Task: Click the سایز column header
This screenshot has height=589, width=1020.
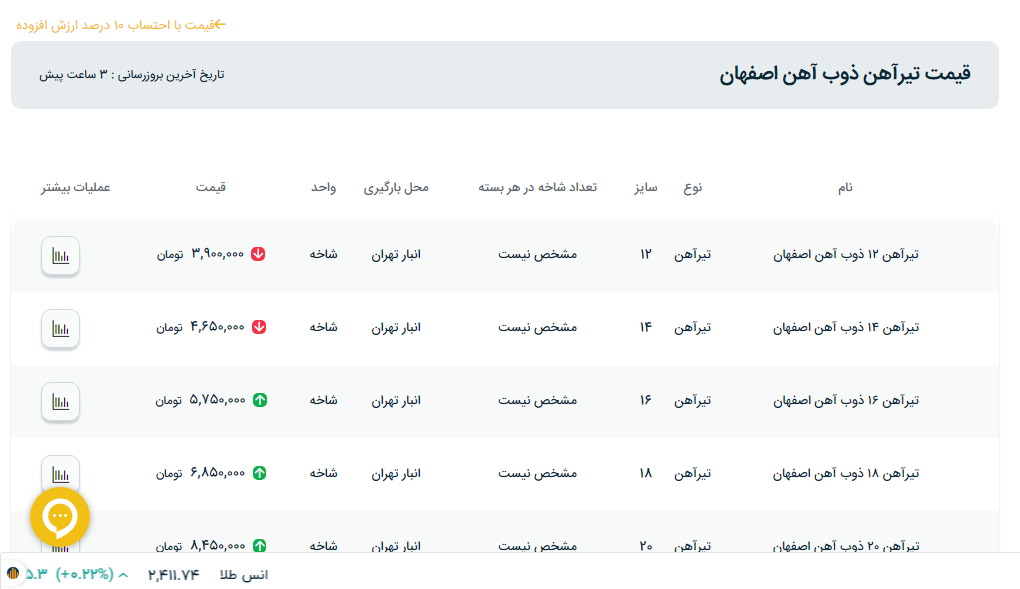Action: [x=645, y=188]
